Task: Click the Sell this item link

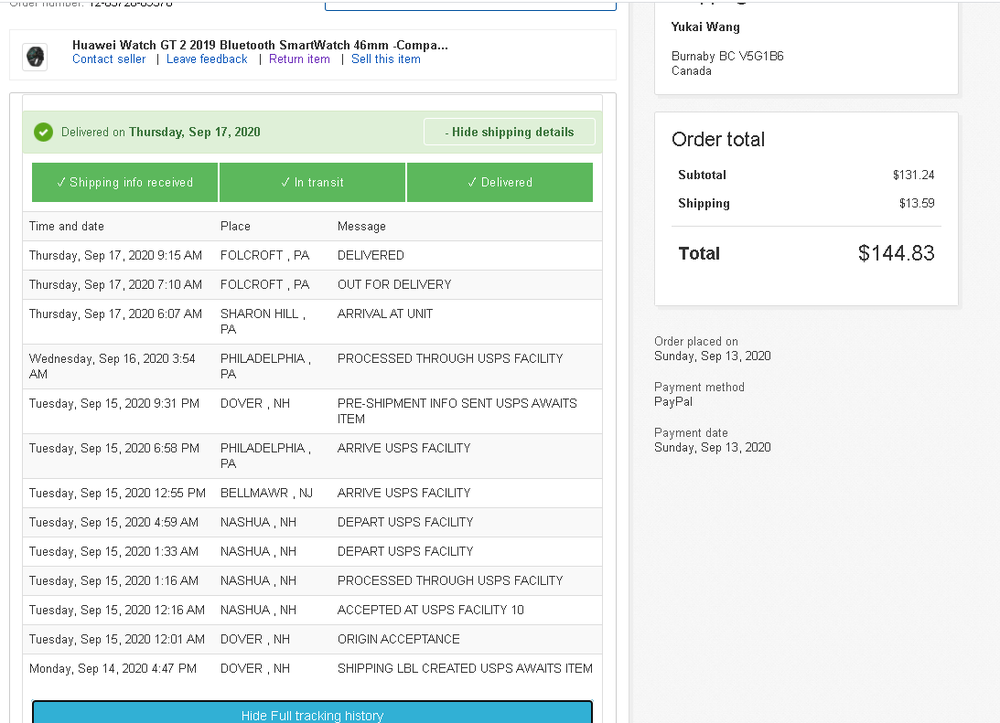Action: click(x=386, y=59)
